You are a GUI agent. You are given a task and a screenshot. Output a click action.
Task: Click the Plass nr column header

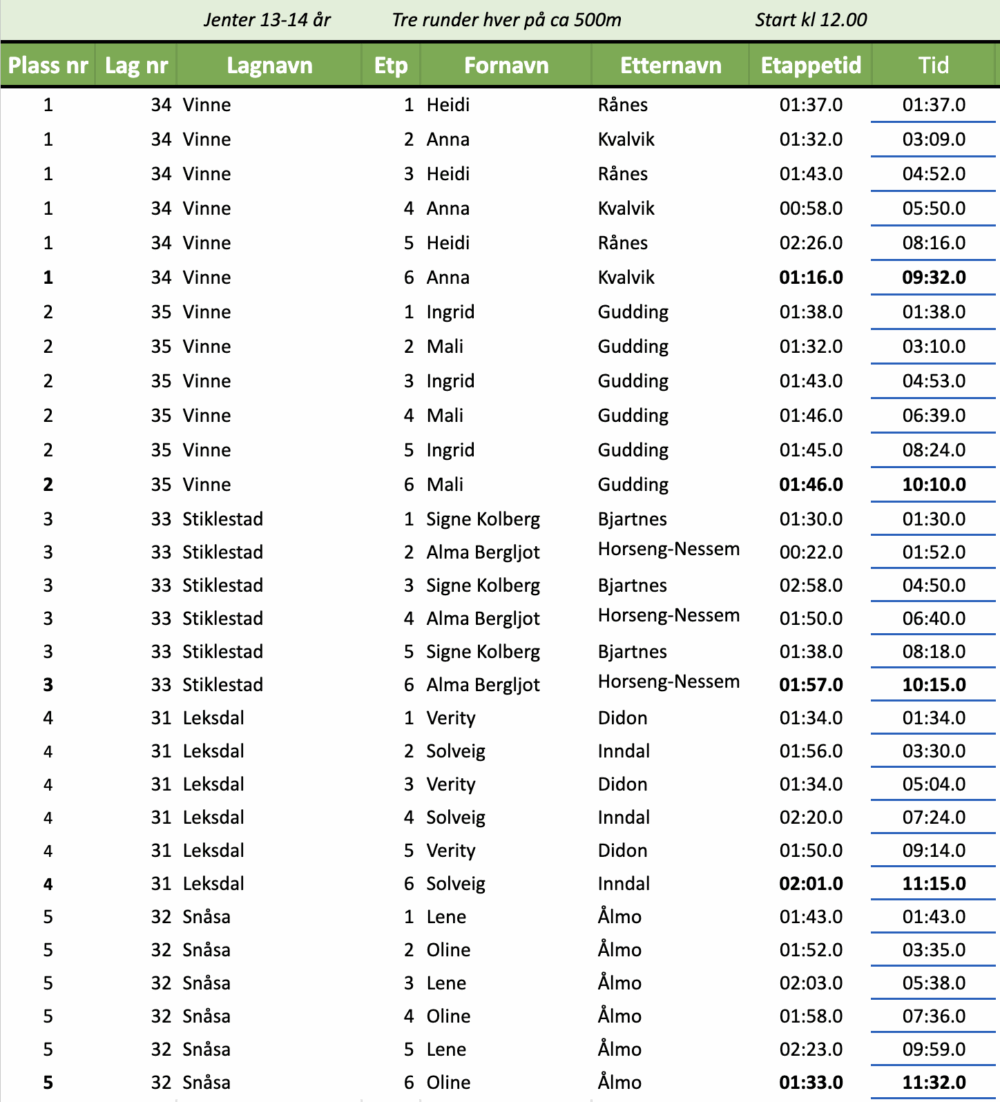48,66
